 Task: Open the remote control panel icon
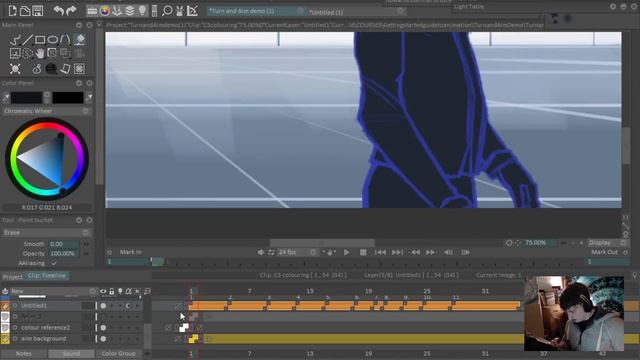pos(154,11)
